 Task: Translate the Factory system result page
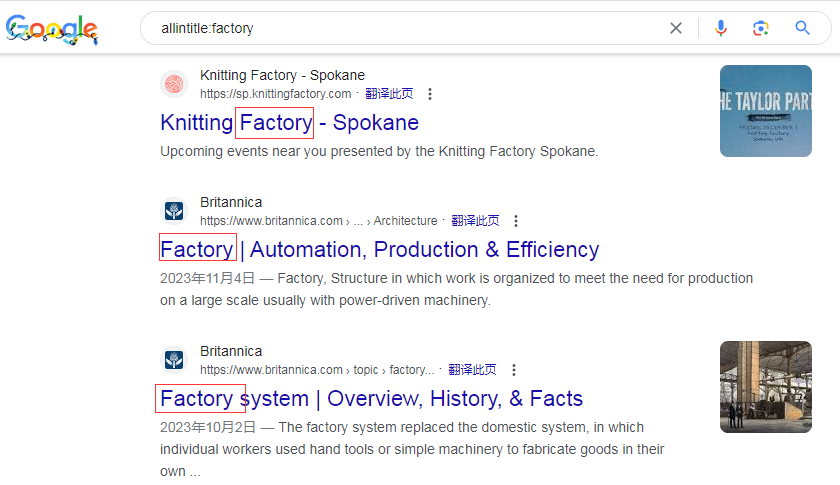[472, 370]
